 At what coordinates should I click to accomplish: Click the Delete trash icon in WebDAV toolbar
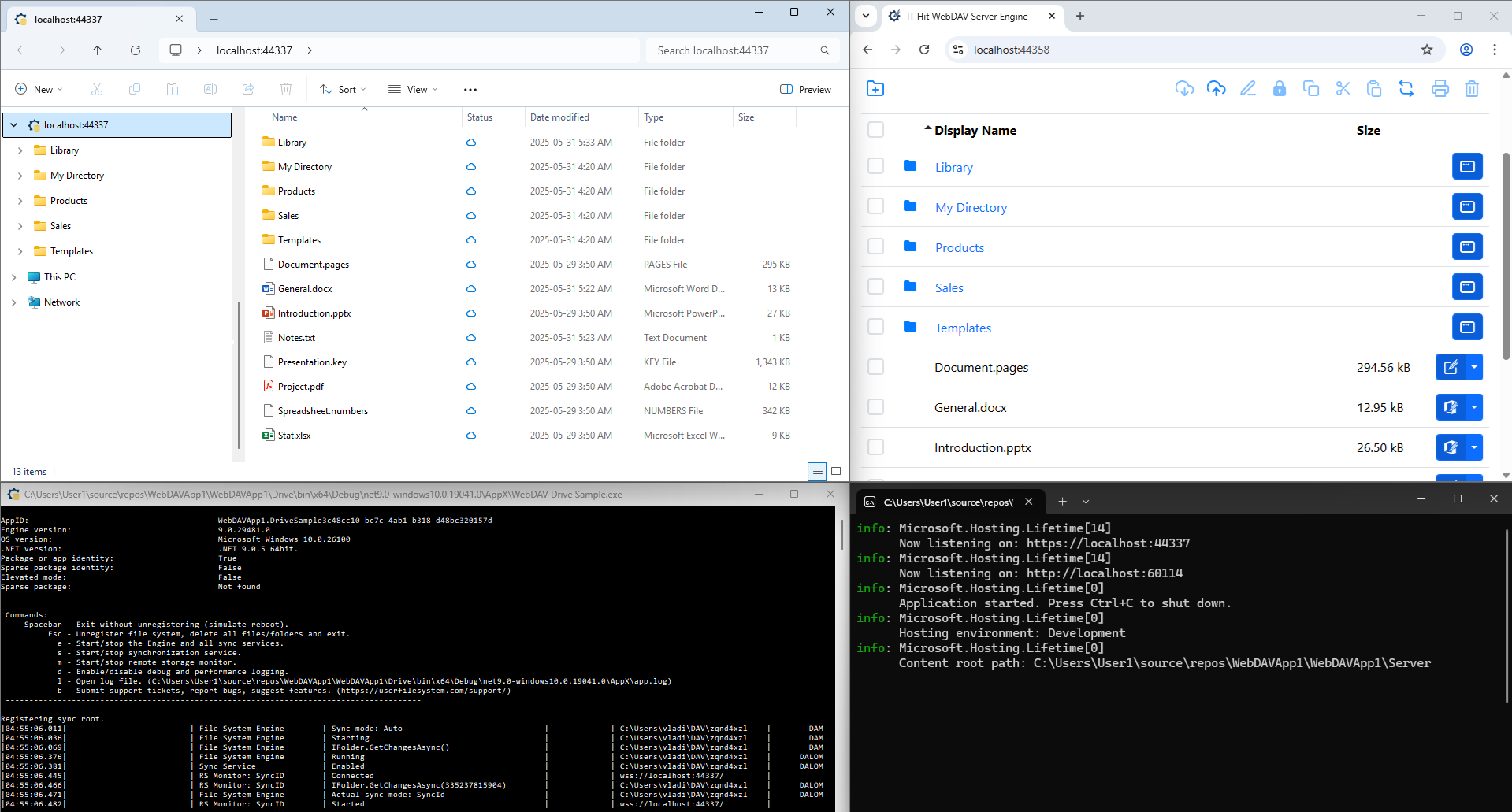(1472, 88)
